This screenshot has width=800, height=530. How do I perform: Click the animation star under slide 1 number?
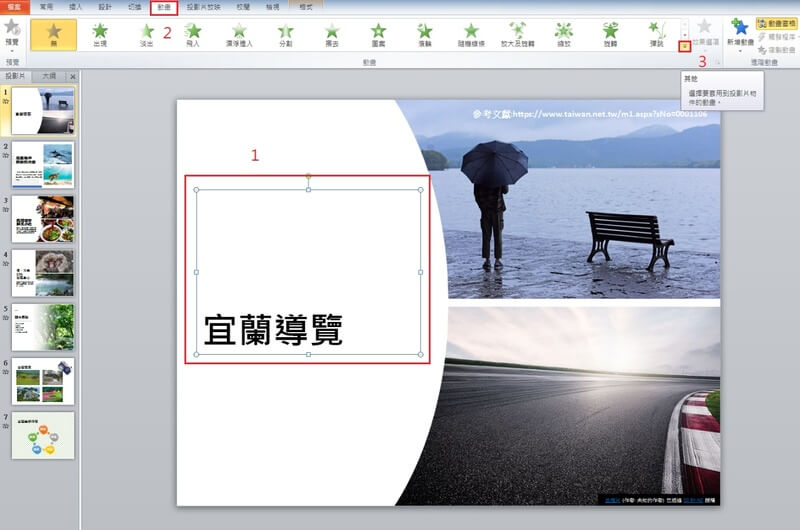[x=6, y=102]
